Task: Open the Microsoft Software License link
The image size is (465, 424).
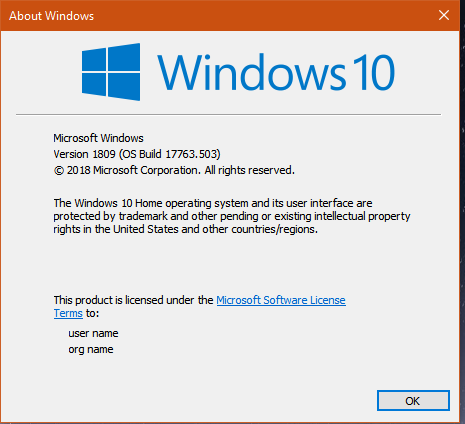Action: pos(281,300)
